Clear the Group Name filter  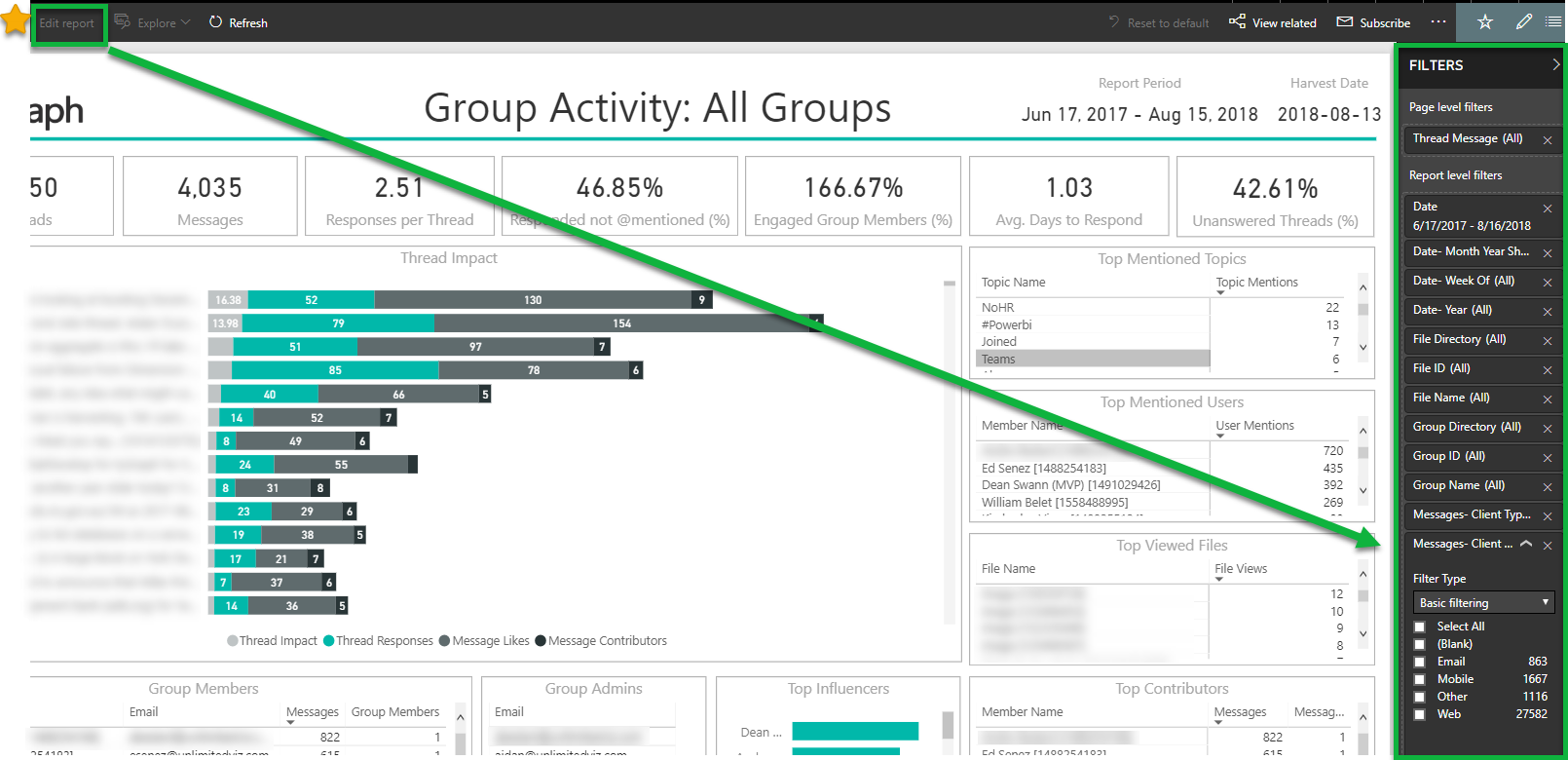pos(1548,487)
